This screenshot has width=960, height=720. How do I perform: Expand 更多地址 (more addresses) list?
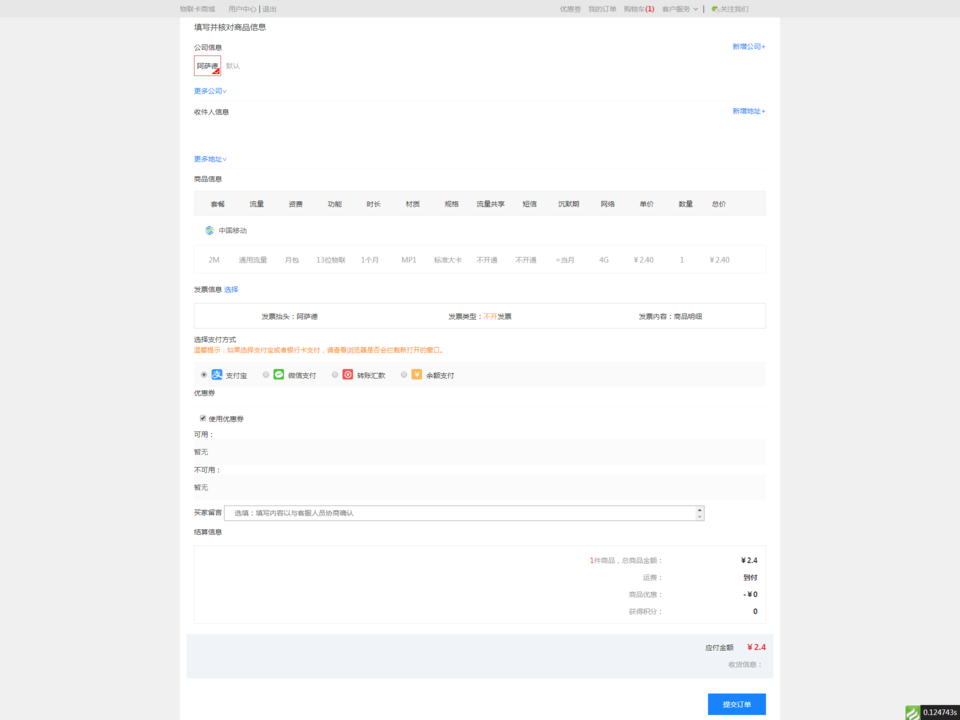click(210, 159)
